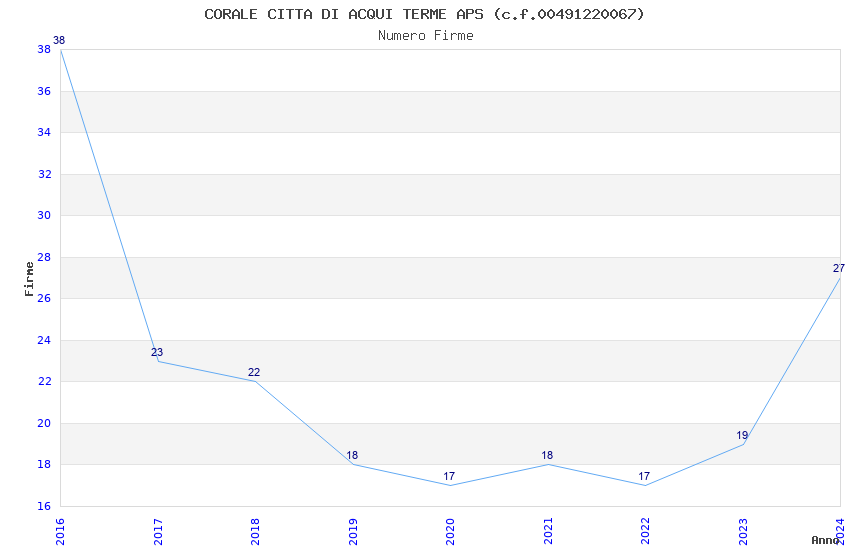Click the y-axis tick label 28
The image size is (850, 550).
pyautogui.click(x=44, y=257)
